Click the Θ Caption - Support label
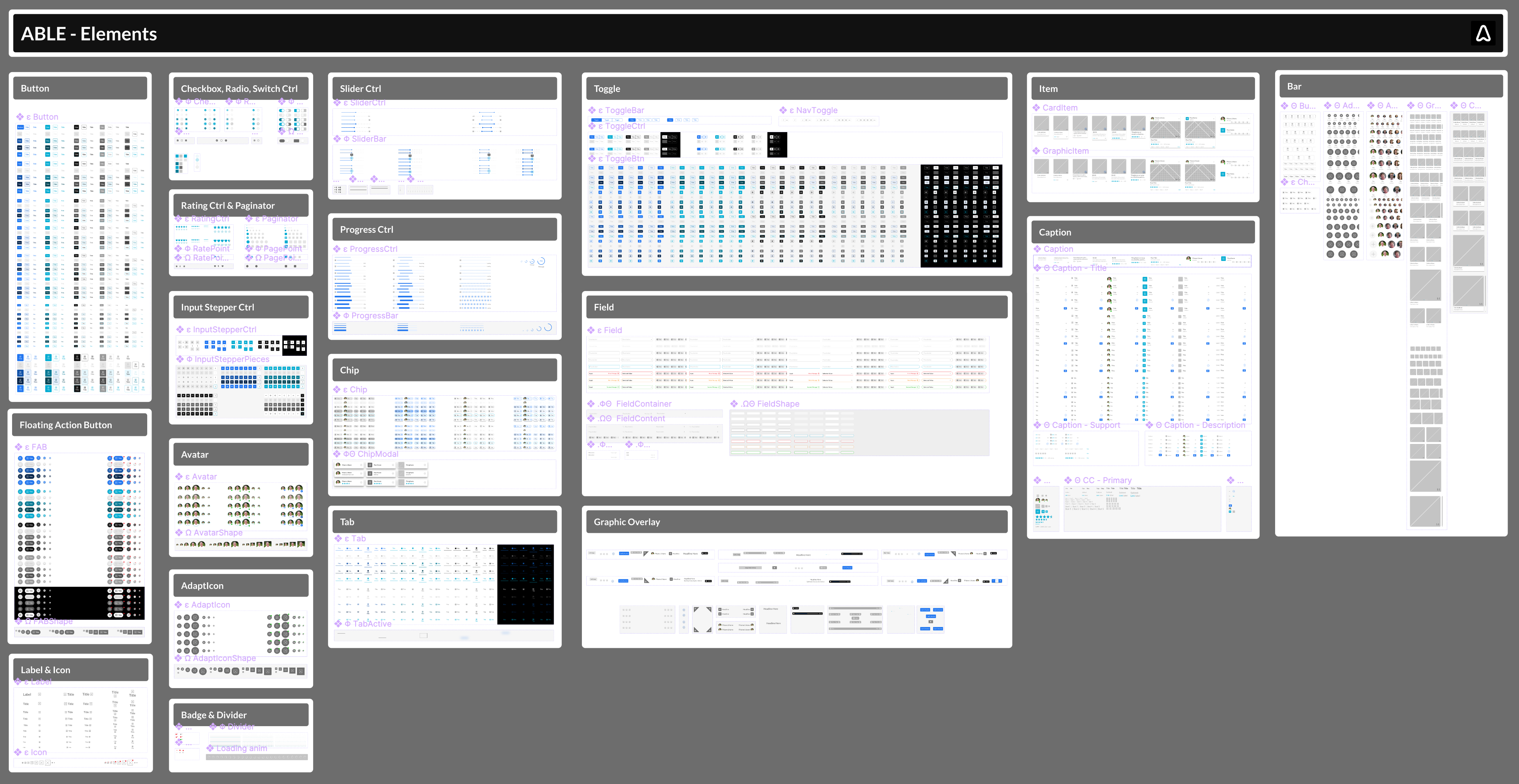Viewport: 1519px width, 784px height. coord(1081,425)
